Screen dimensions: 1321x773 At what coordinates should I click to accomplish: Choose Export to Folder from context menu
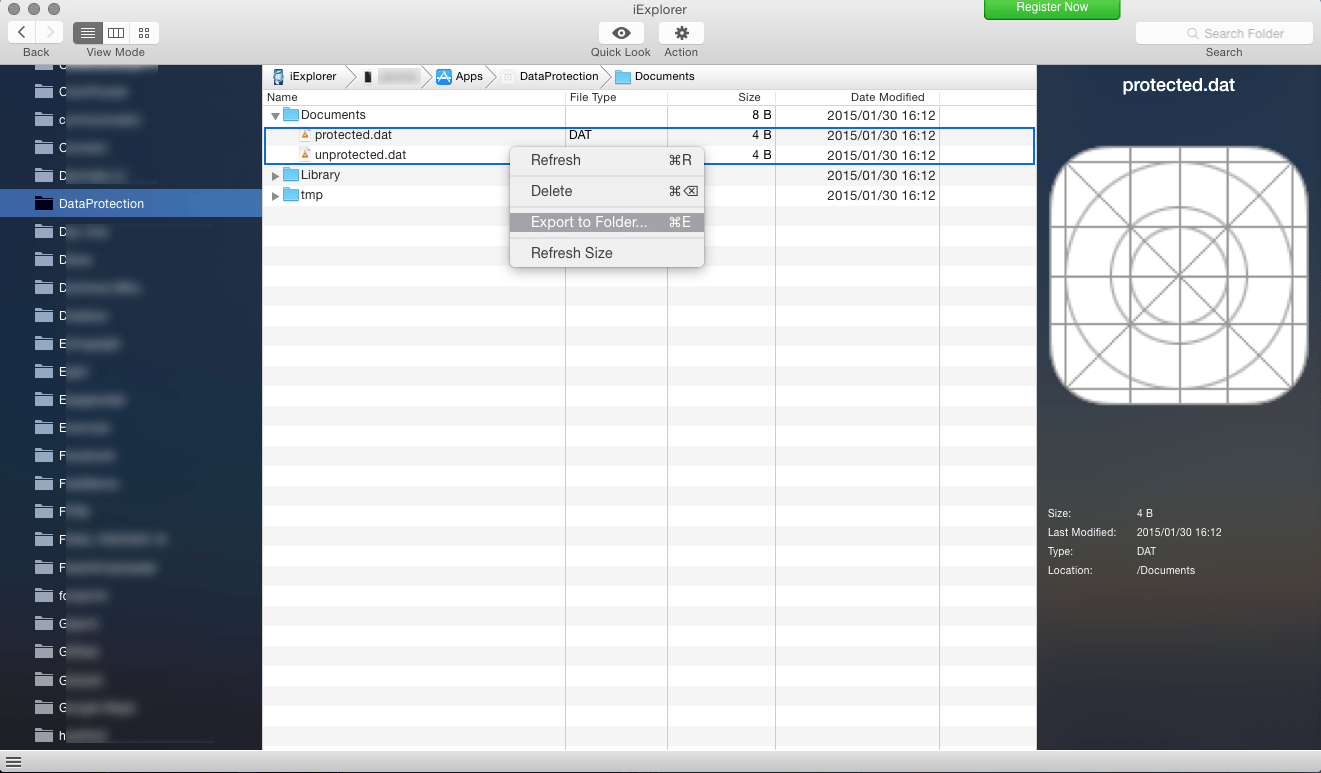coord(607,222)
